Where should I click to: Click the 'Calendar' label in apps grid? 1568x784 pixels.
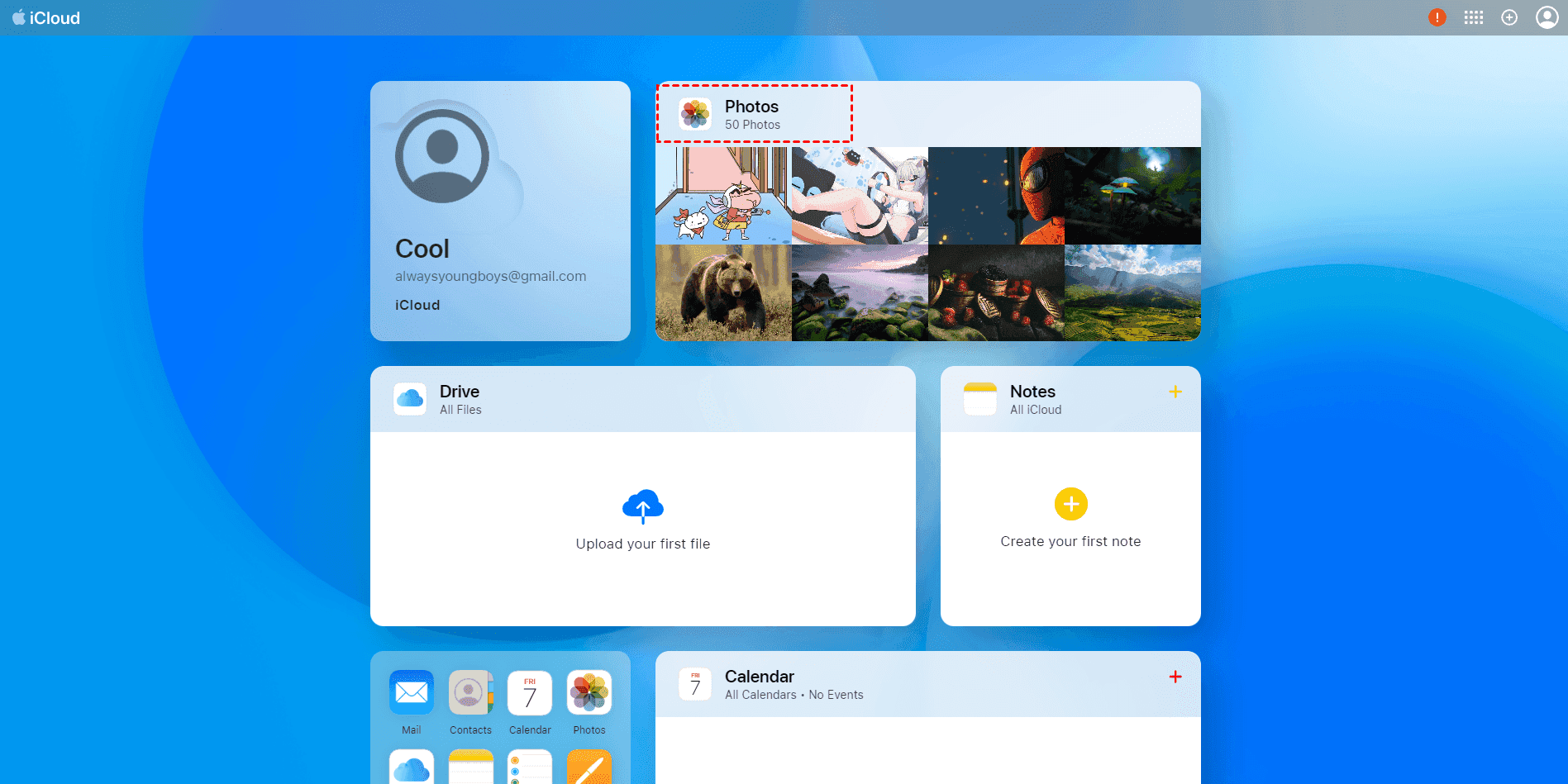[x=530, y=730]
